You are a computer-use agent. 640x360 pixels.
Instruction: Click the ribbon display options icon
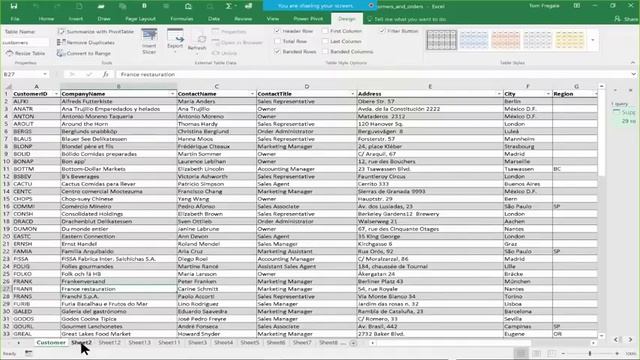pyautogui.click(x=577, y=6)
